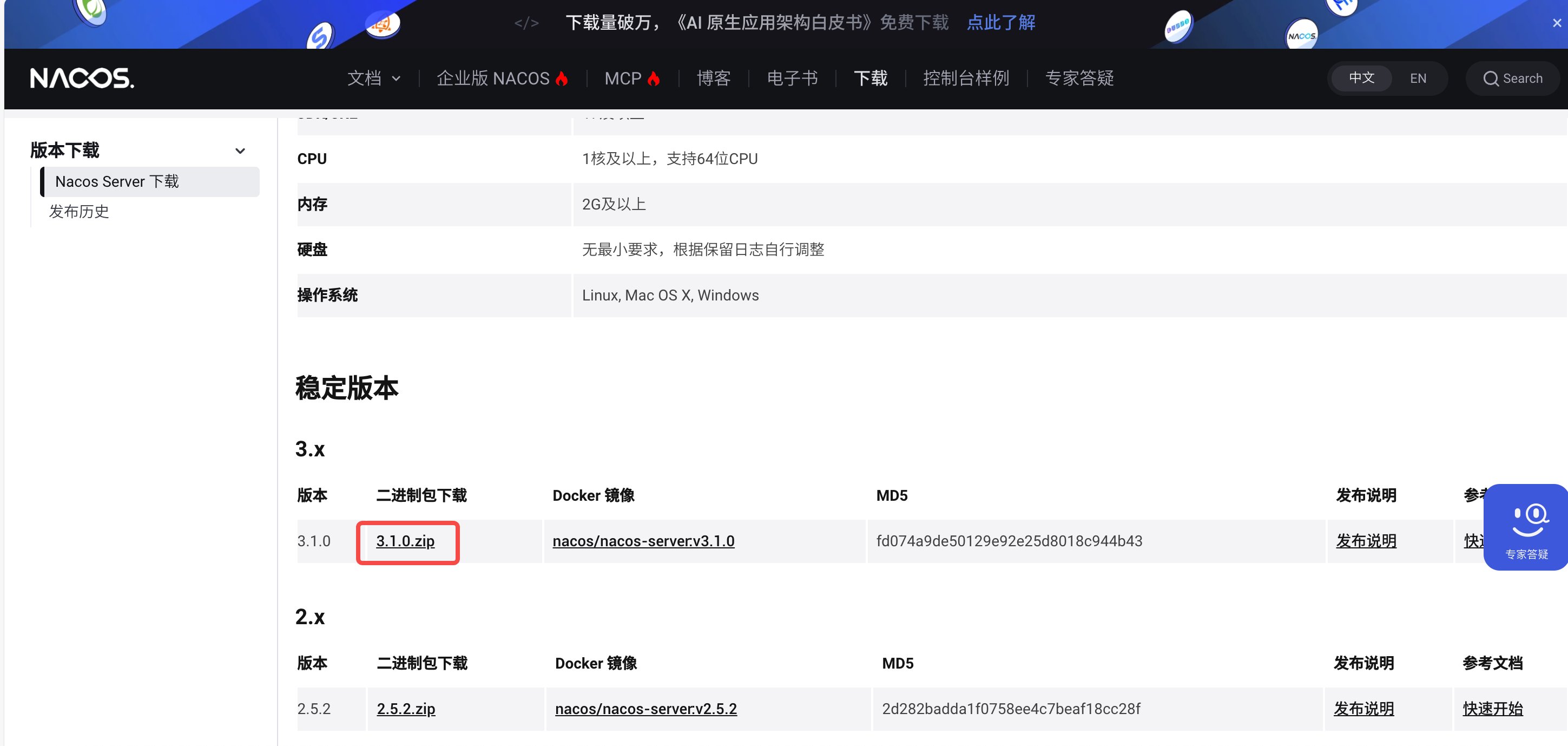The width and height of the screenshot is (1568, 746).
Task: Collapse the 版本下载 sidebar section
Action: pyautogui.click(x=240, y=150)
